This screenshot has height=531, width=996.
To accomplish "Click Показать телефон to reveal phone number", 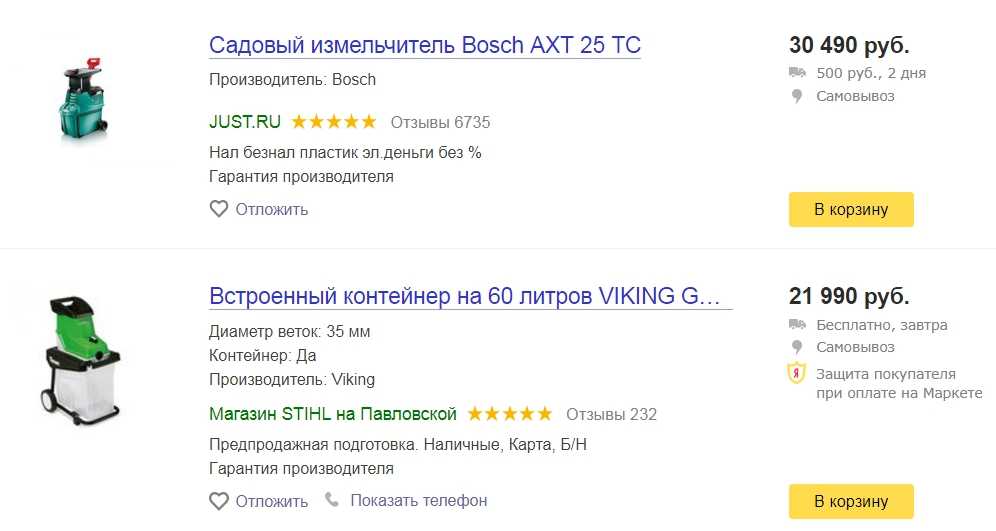I will tap(419, 501).
